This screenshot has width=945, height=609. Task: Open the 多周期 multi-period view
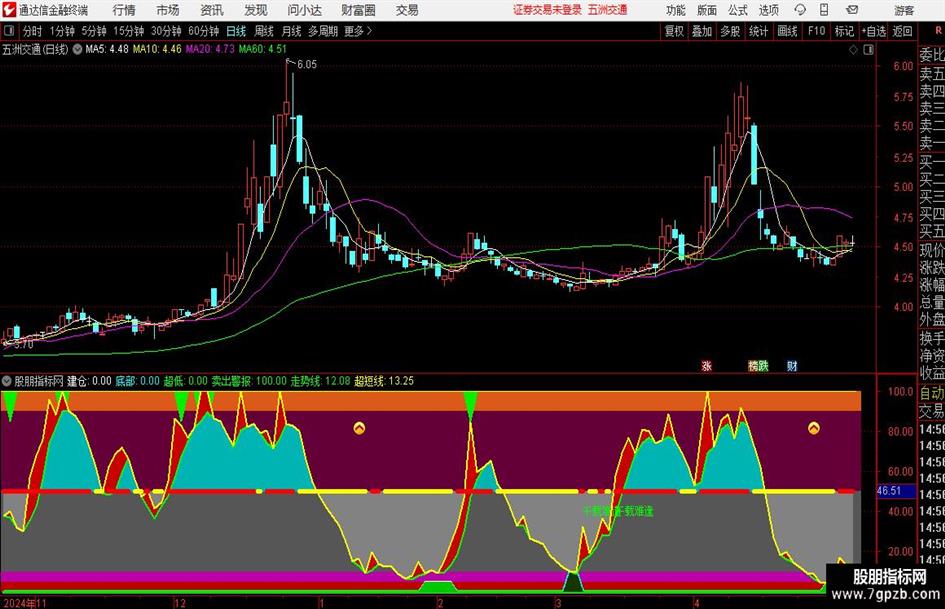coord(323,31)
